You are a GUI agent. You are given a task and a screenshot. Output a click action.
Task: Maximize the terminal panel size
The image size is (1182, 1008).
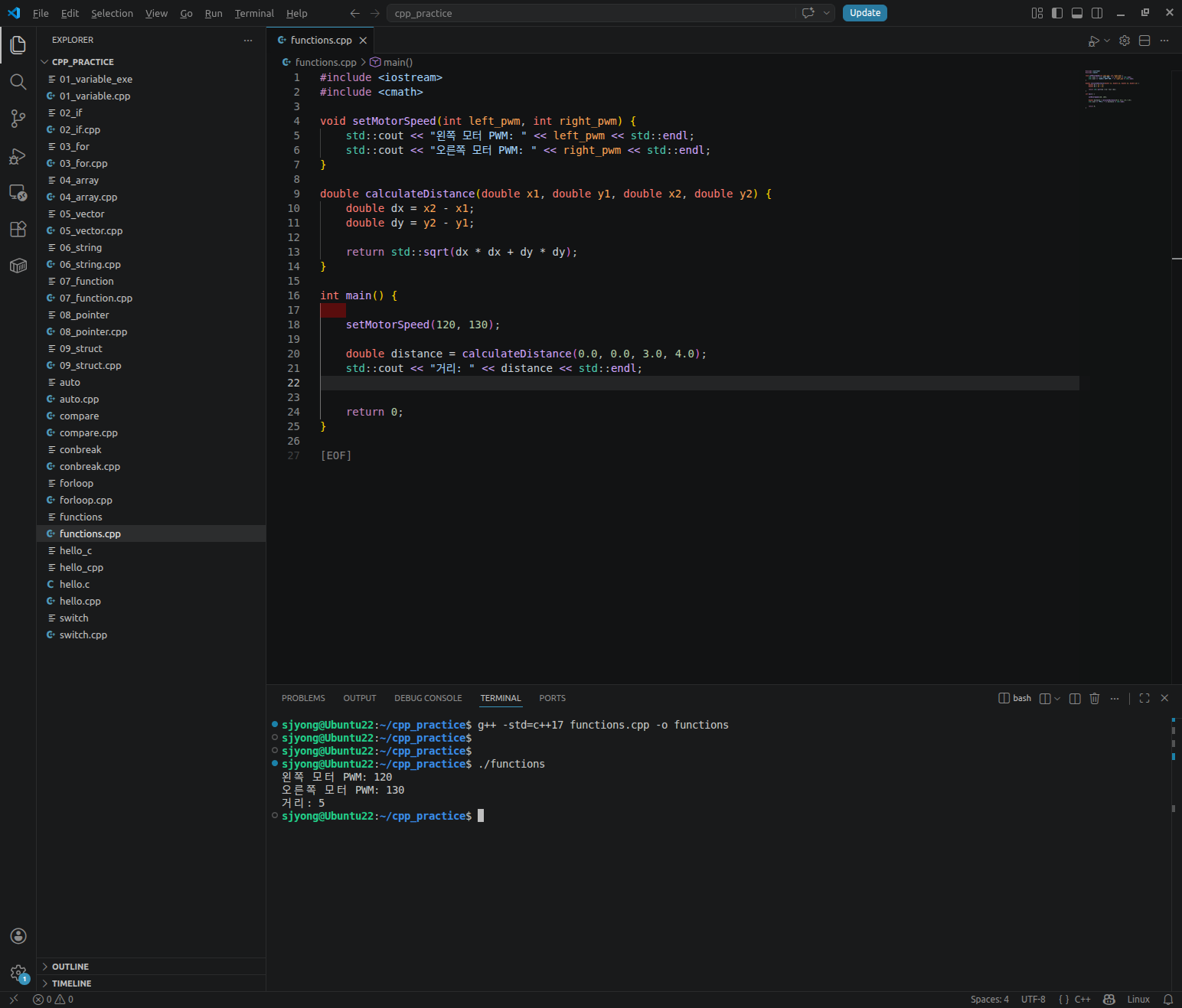[x=1144, y=698]
